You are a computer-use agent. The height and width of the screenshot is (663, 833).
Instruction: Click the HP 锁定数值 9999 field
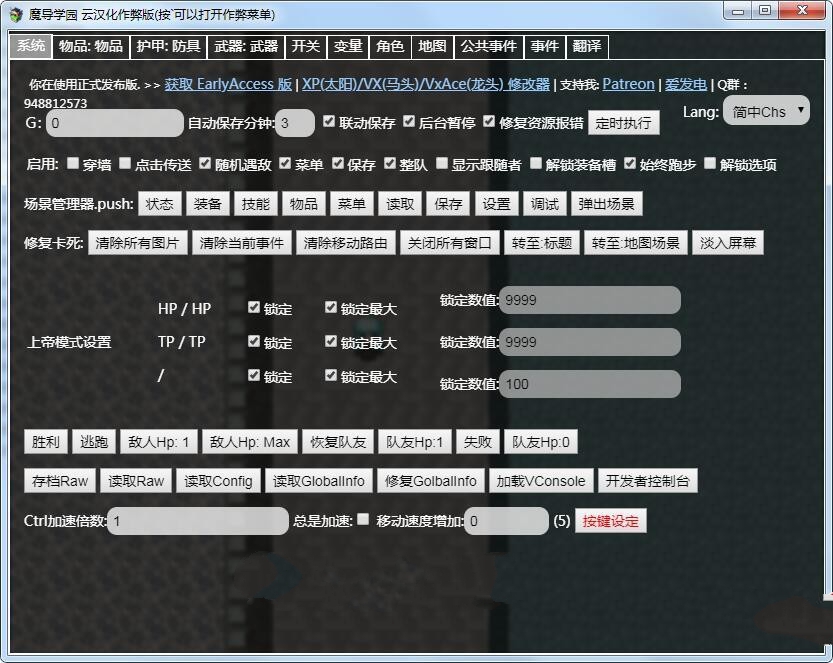click(x=589, y=300)
